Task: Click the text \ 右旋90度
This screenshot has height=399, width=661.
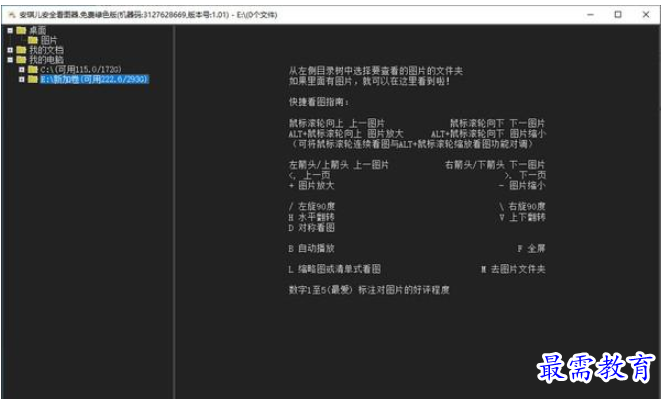Action: 522,207
